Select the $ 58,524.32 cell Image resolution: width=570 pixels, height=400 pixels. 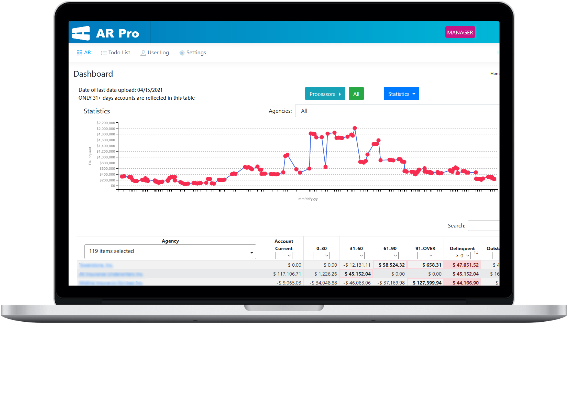[x=391, y=265]
